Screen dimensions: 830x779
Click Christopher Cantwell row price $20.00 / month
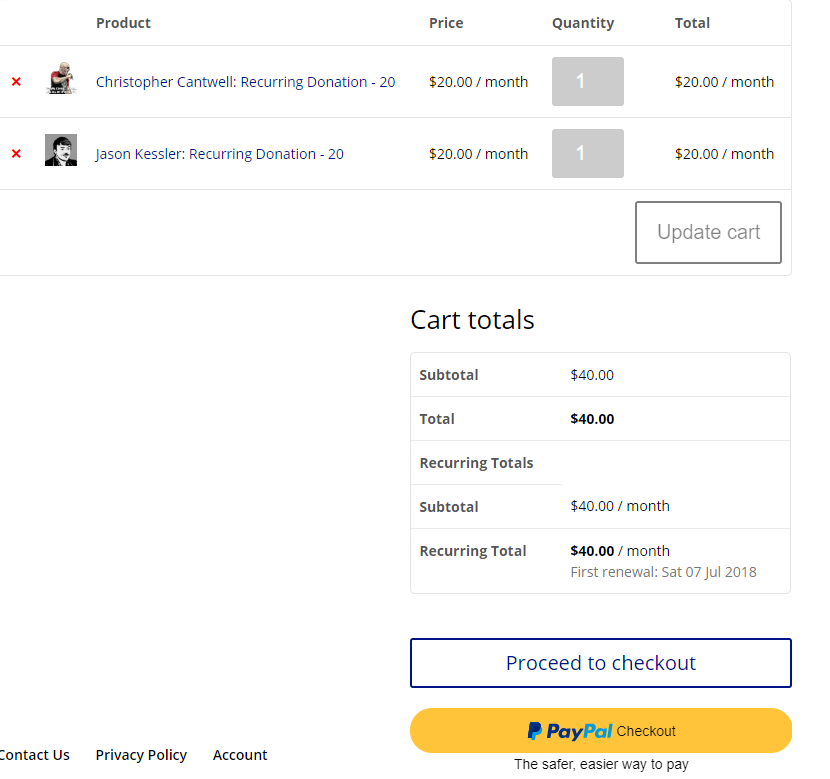point(479,82)
